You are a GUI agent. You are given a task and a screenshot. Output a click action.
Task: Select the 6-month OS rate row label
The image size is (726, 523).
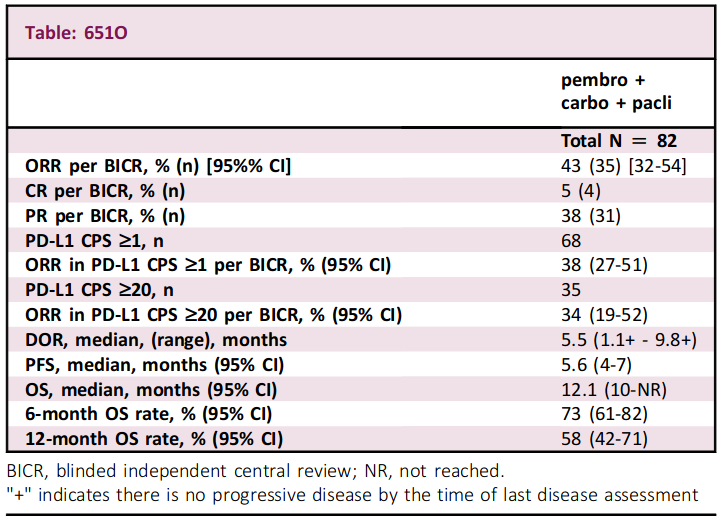pos(149,414)
